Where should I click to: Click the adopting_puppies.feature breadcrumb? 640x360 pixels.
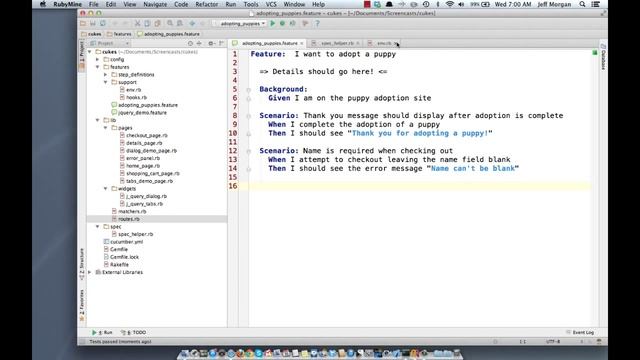(169, 34)
